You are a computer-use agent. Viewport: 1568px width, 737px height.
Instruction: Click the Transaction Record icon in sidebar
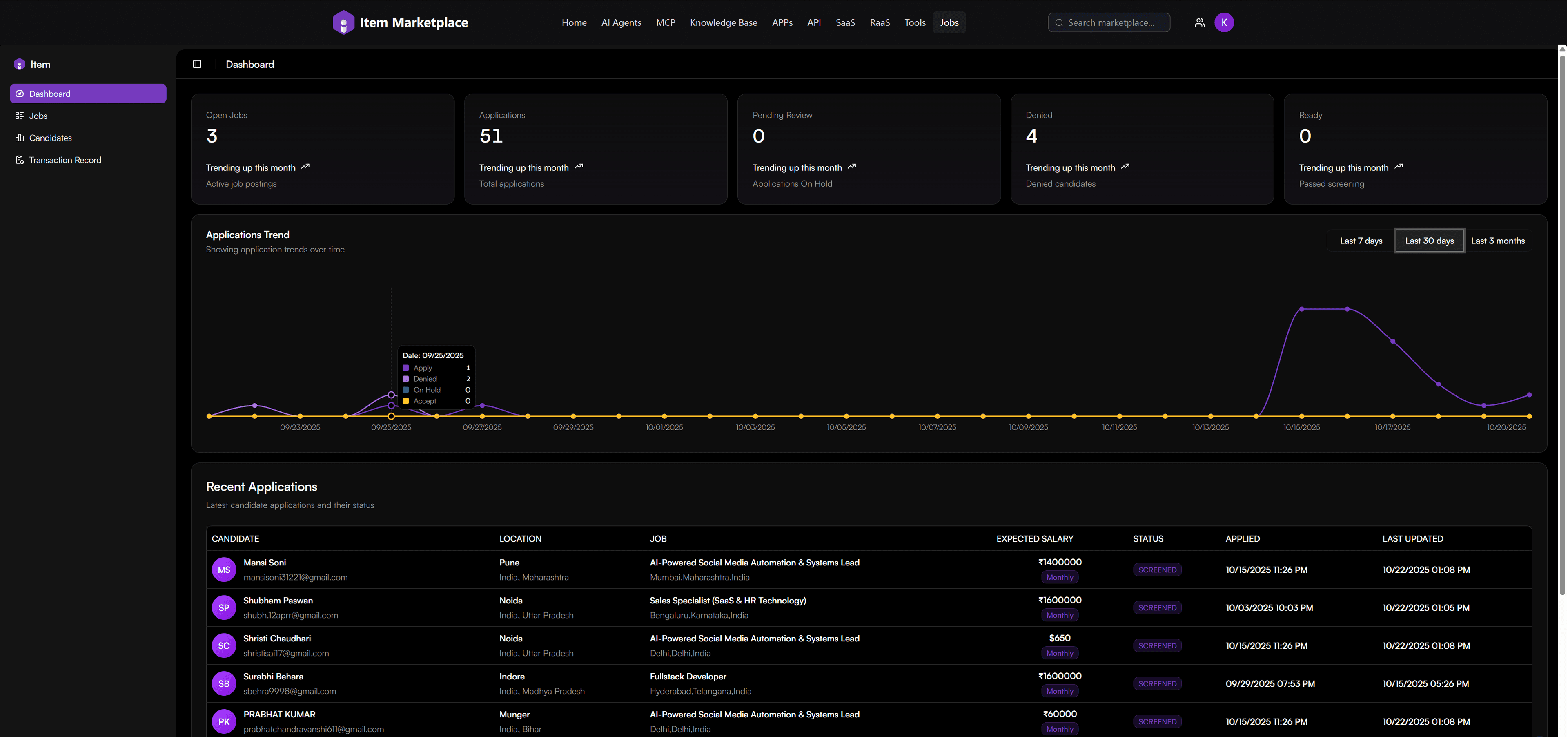pos(20,160)
